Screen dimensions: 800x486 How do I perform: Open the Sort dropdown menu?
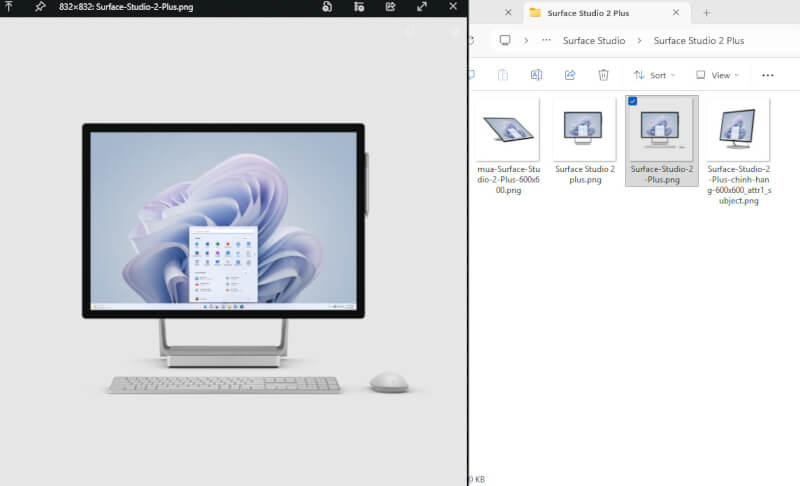[654, 75]
